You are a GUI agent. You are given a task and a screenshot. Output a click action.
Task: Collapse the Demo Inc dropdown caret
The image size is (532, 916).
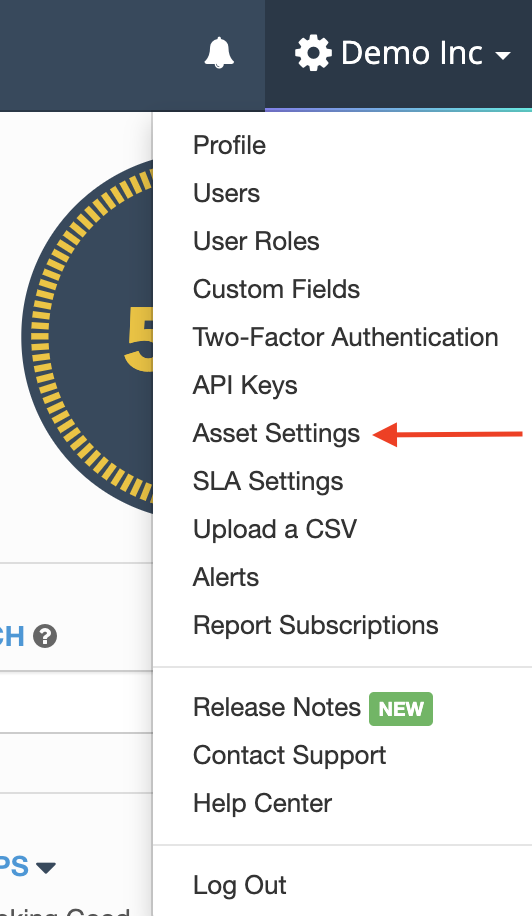click(503, 55)
